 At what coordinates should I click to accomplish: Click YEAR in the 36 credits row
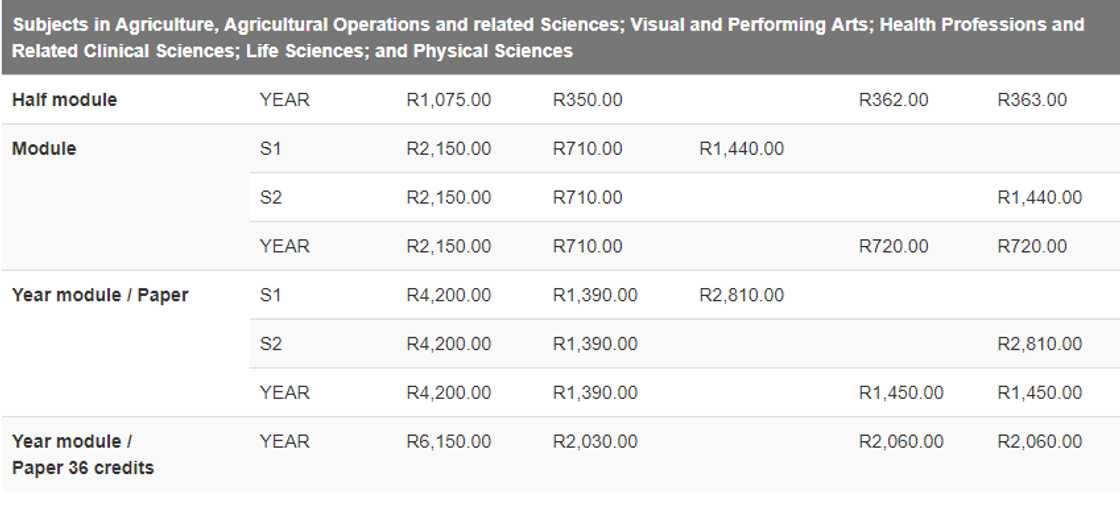point(284,441)
